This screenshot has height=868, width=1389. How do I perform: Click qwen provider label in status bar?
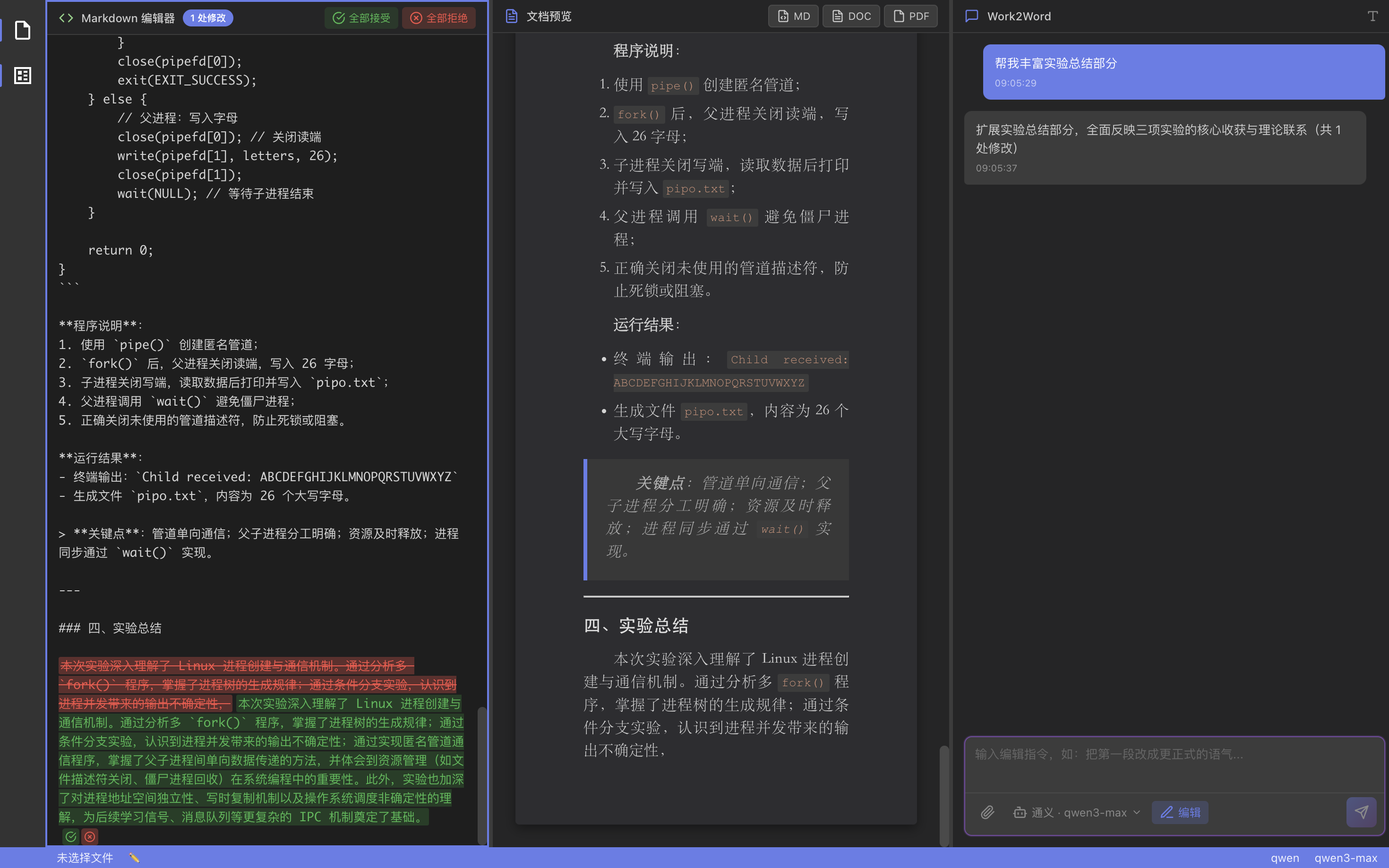point(1285,858)
